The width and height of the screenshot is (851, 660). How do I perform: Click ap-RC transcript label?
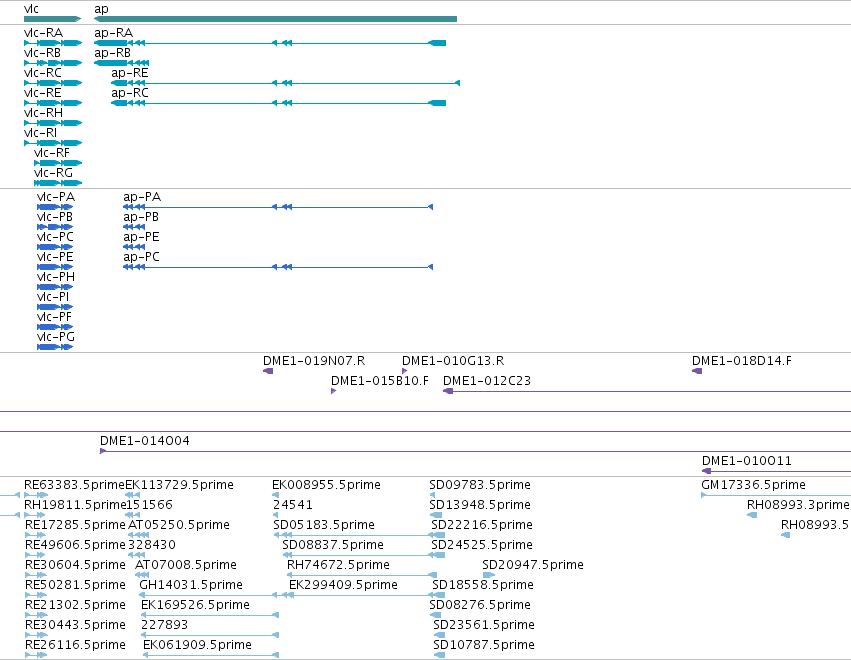coord(130,93)
